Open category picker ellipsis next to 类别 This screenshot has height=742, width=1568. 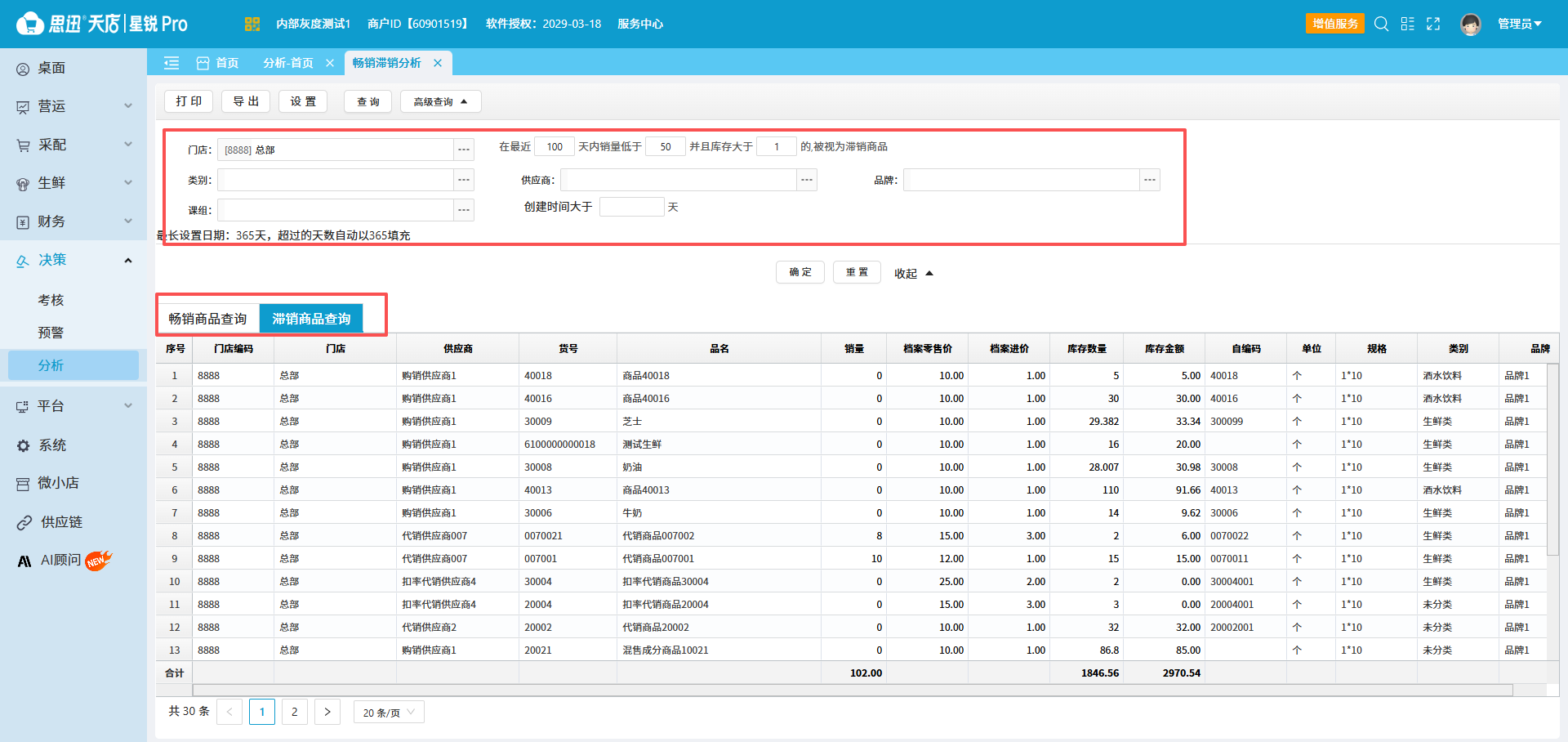point(464,180)
